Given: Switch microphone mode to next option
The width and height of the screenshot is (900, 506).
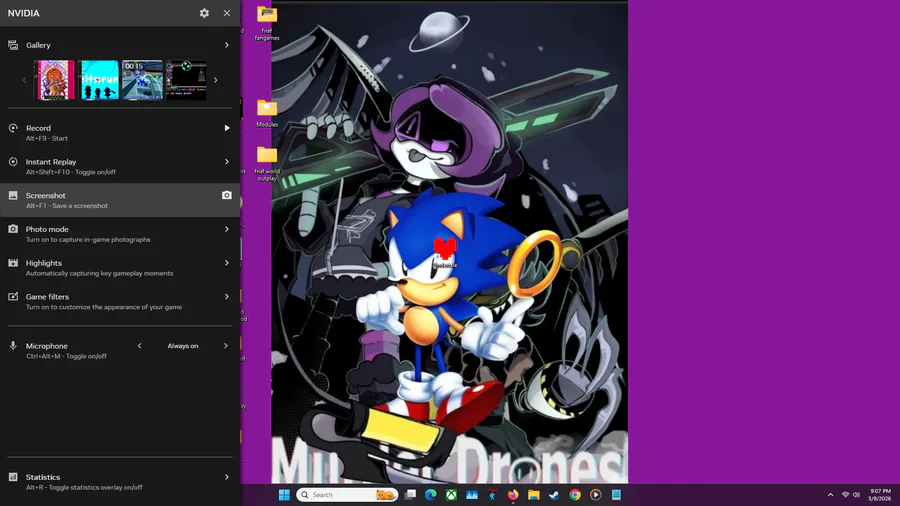Looking at the screenshot, I should pyautogui.click(x=226, y=346).
